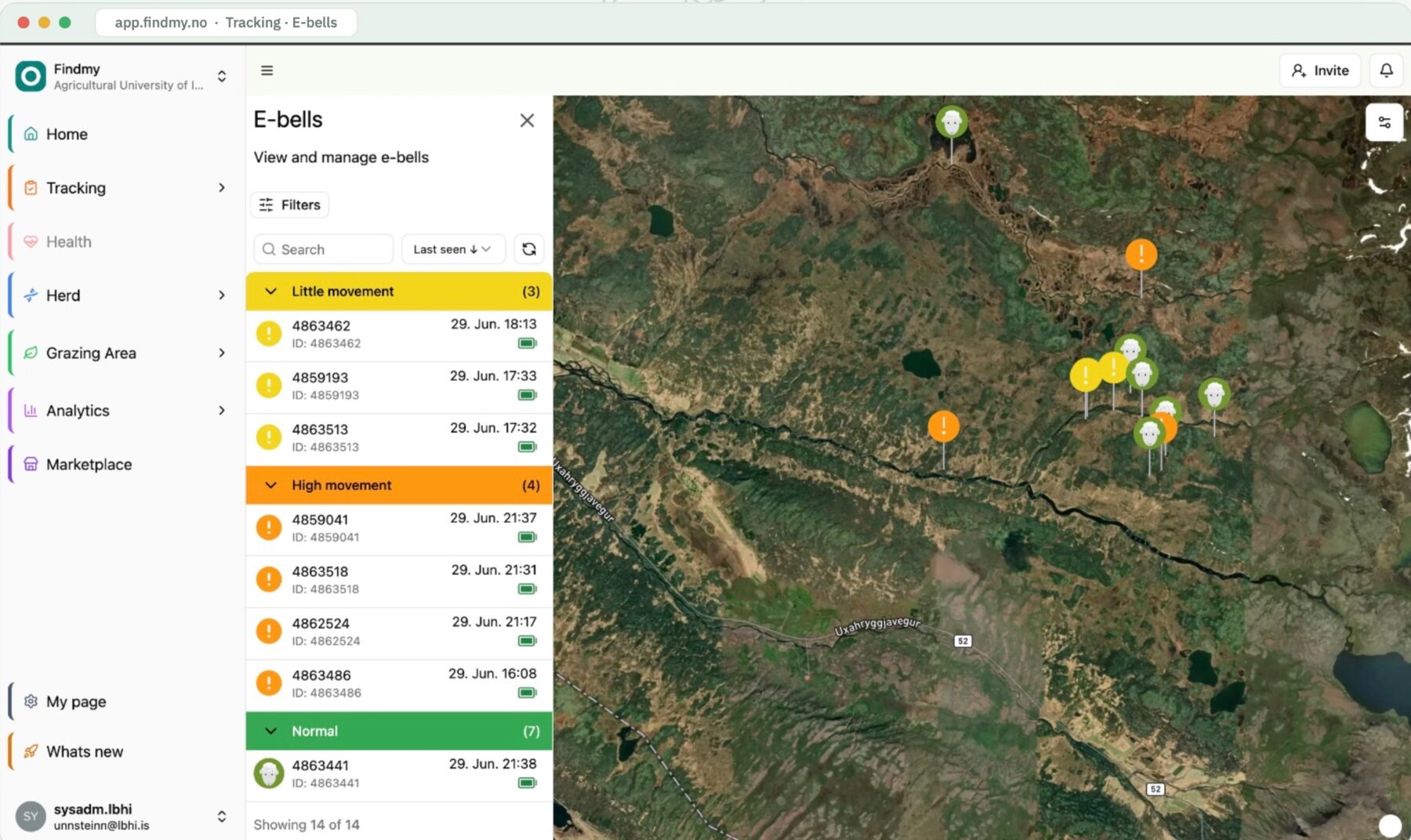Click the Health heart icon
The height and width of the screenshot is (840, 1411).
[31, 241]
